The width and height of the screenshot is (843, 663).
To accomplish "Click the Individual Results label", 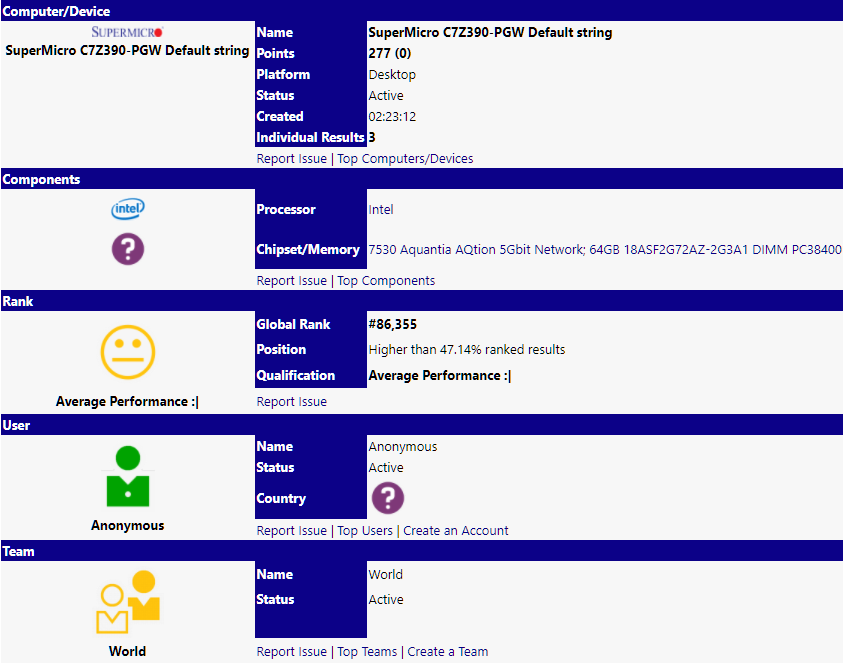I will [310, 138].
